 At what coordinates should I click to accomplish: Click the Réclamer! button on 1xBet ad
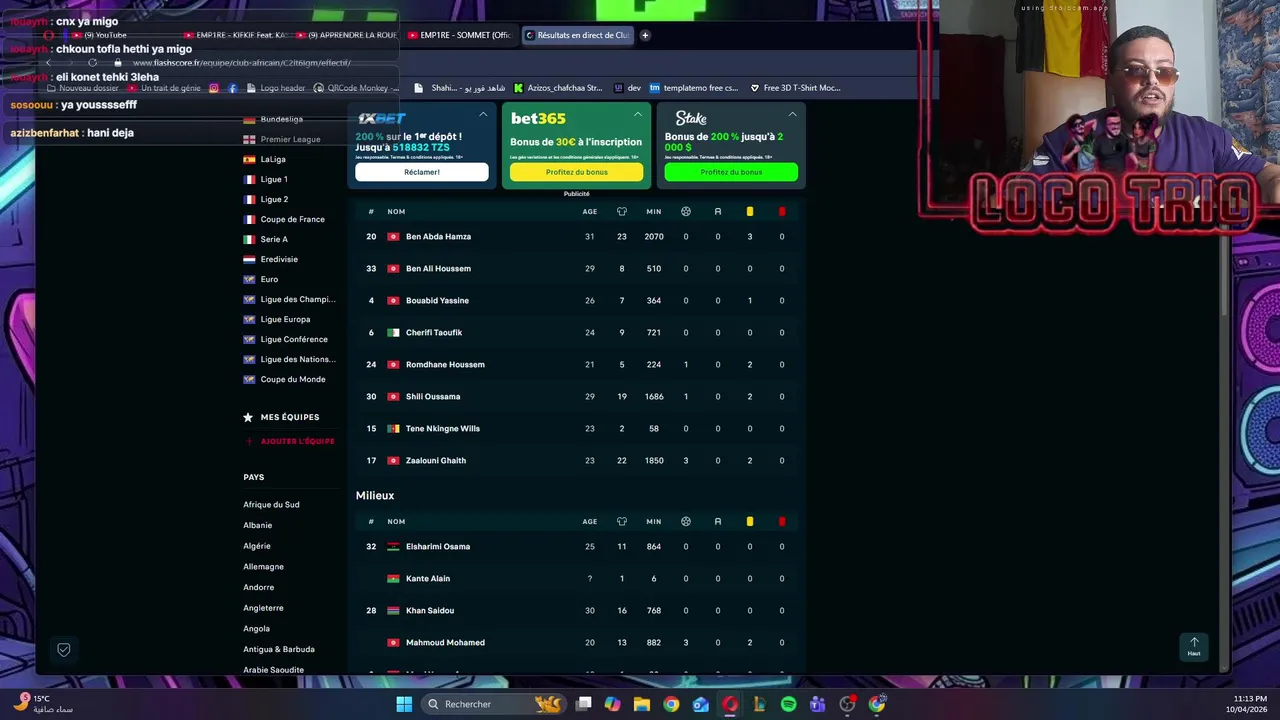coord(422,172)
